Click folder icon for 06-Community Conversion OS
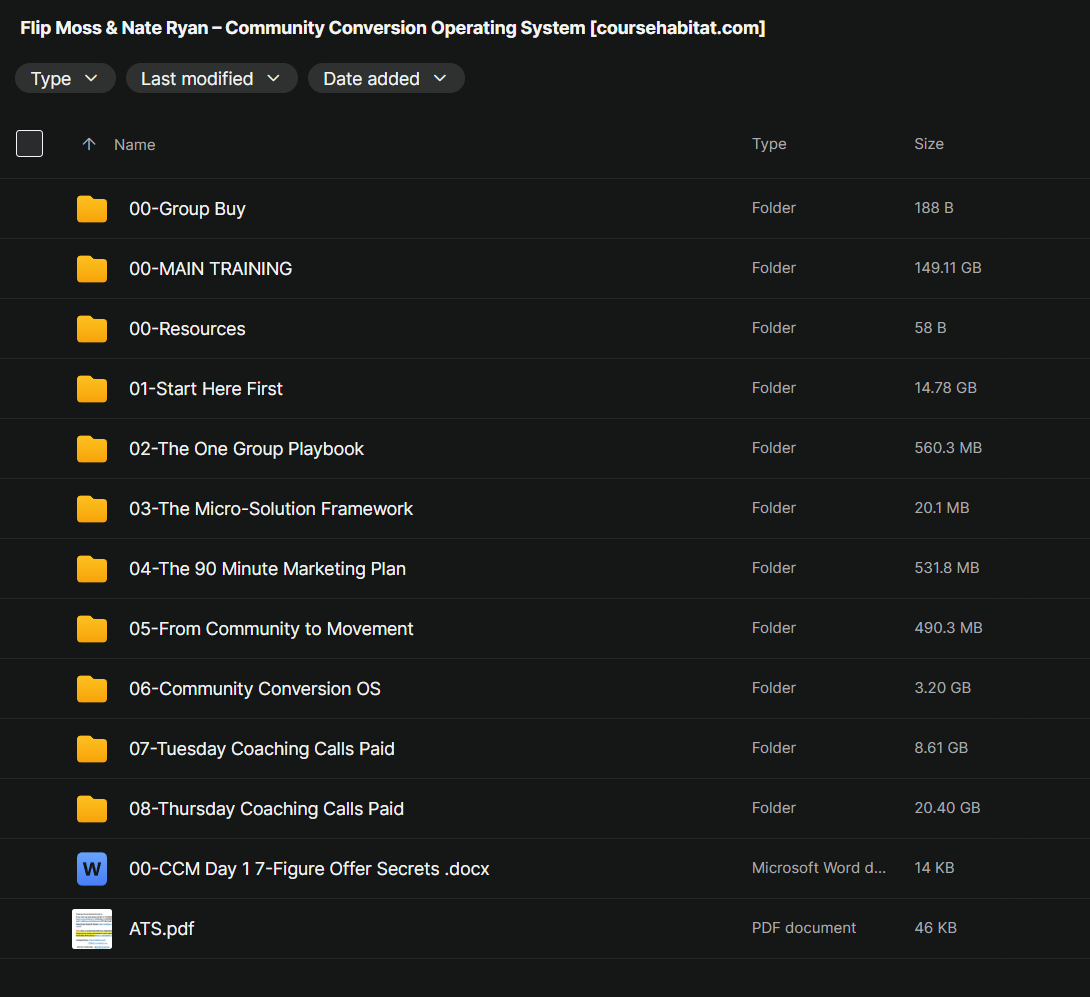The width and height of the screenshot is (1090, 997). (x=92, y=689)
